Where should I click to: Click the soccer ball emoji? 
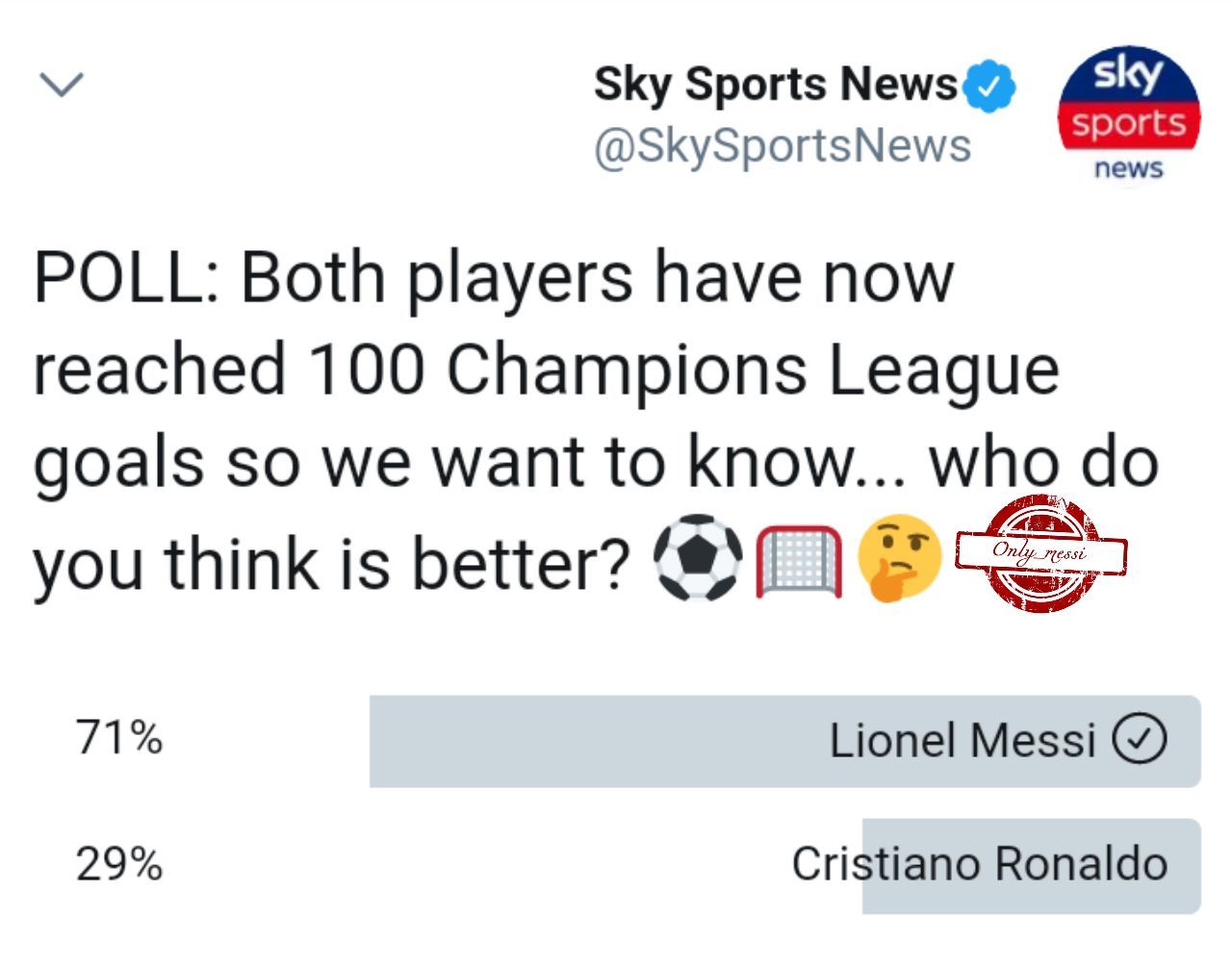click(699, 560)
